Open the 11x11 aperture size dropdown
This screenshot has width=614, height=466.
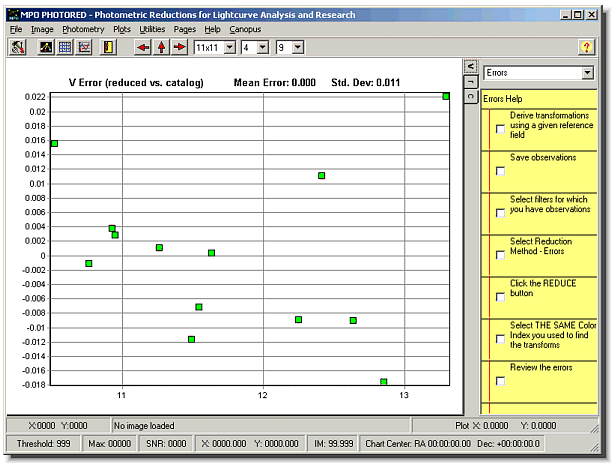[230, 47]
